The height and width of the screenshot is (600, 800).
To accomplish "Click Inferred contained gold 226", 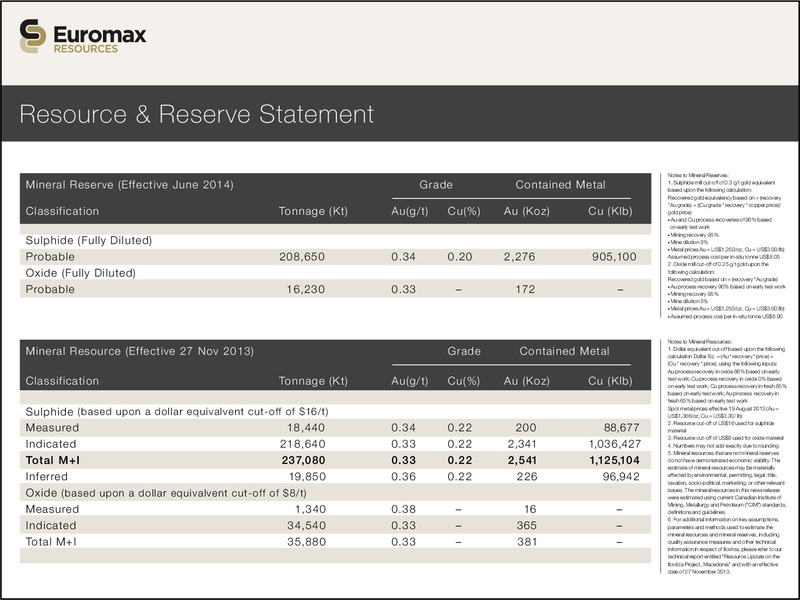I will (x=527, y=477).
